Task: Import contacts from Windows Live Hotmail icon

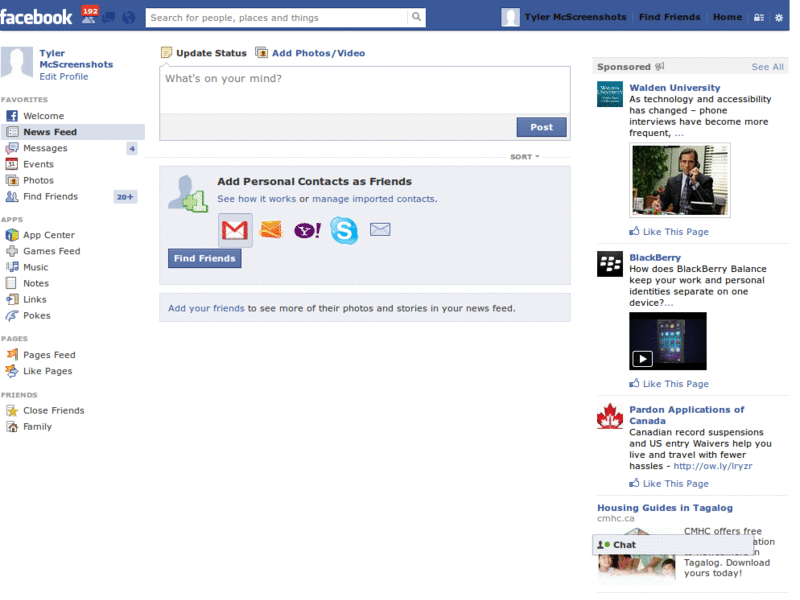Action: pos(271,230)
